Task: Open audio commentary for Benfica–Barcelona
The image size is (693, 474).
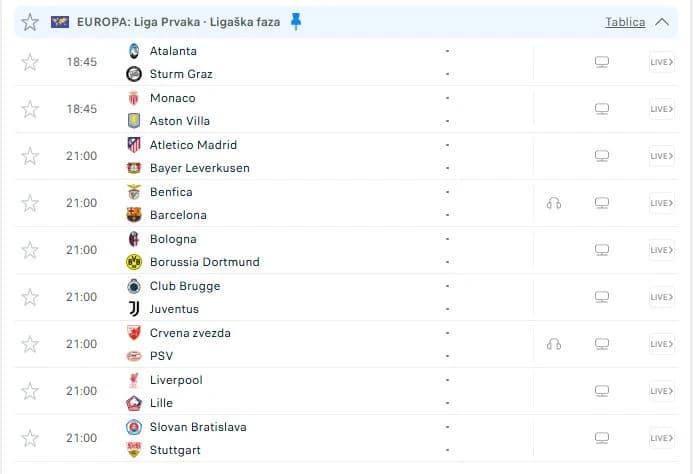Action: (554, 203)
